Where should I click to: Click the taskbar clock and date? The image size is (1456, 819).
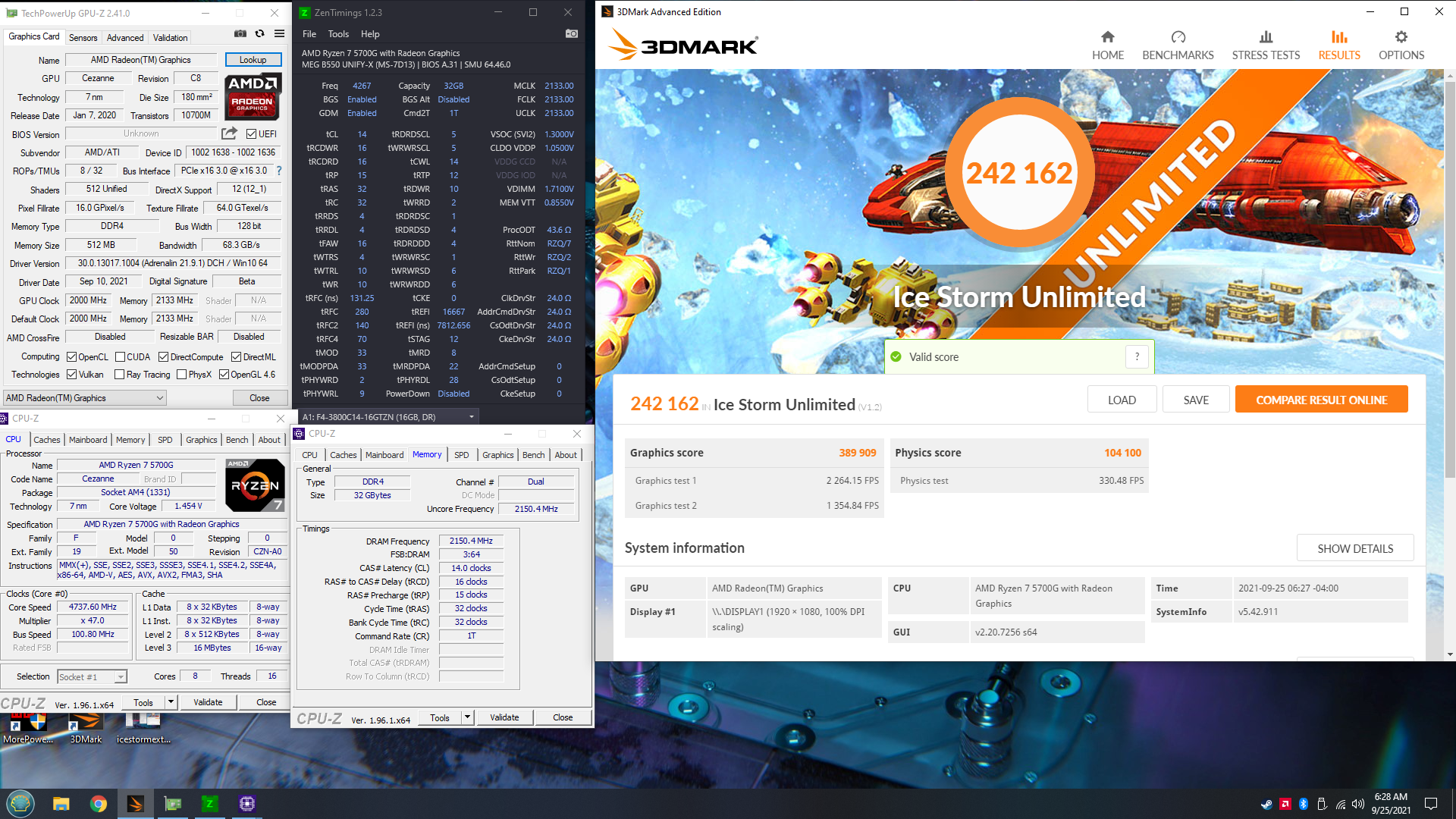tap(1391, 804)
